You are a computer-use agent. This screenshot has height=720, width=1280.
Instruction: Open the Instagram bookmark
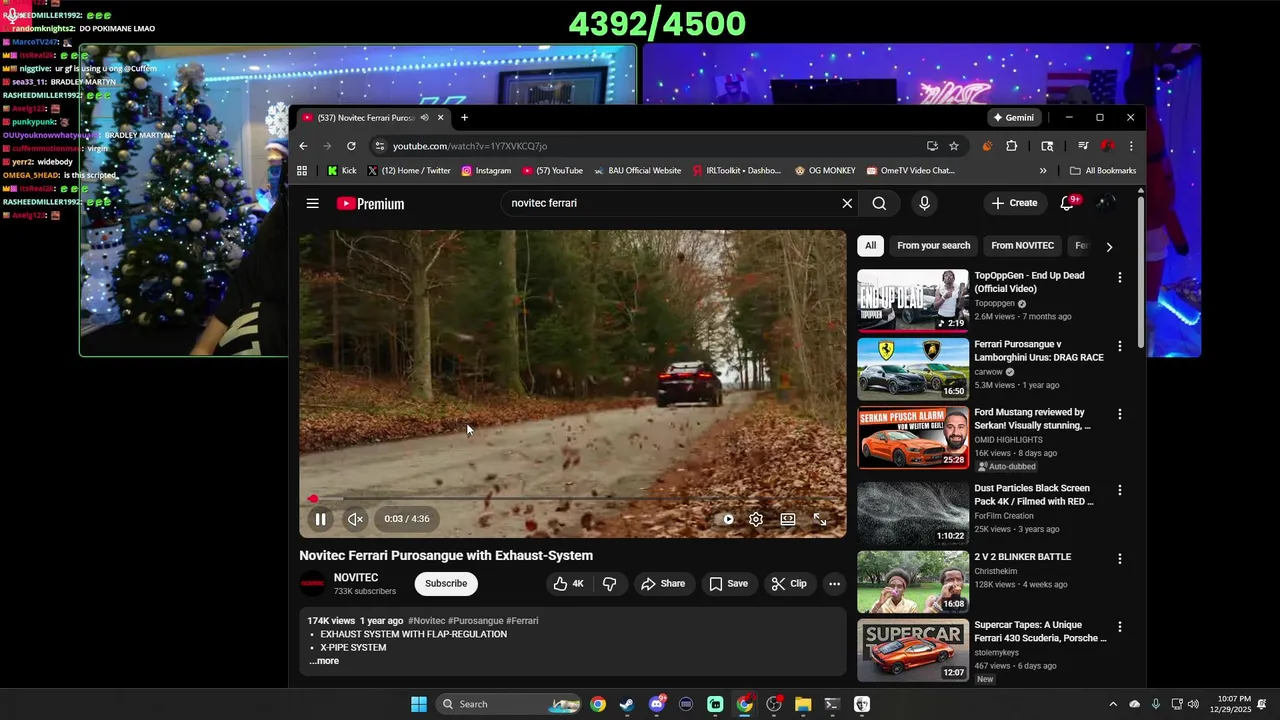(486, 171)
